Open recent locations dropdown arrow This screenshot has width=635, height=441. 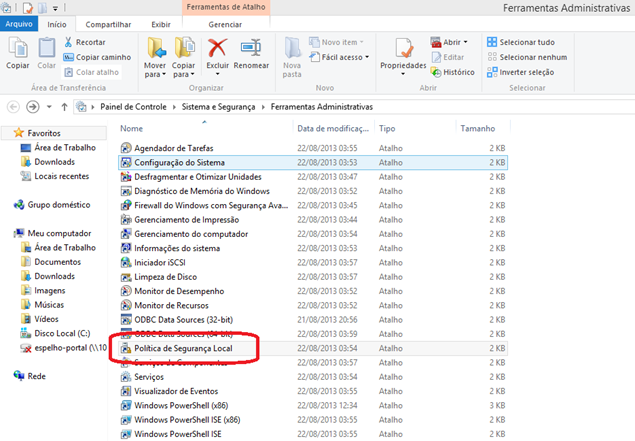49,107
